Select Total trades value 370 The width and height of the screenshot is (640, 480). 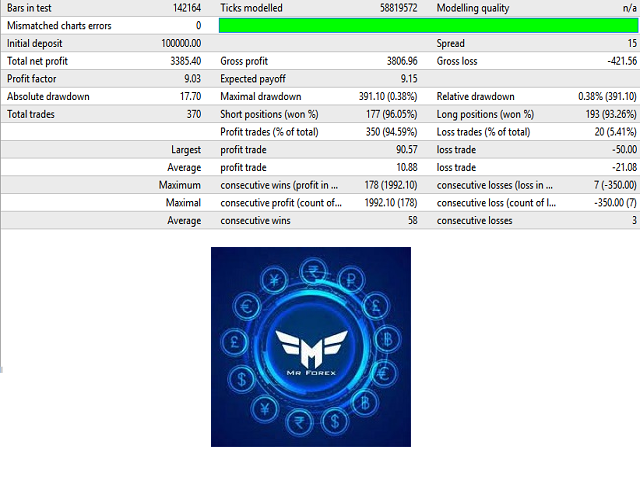click(194, 114)
